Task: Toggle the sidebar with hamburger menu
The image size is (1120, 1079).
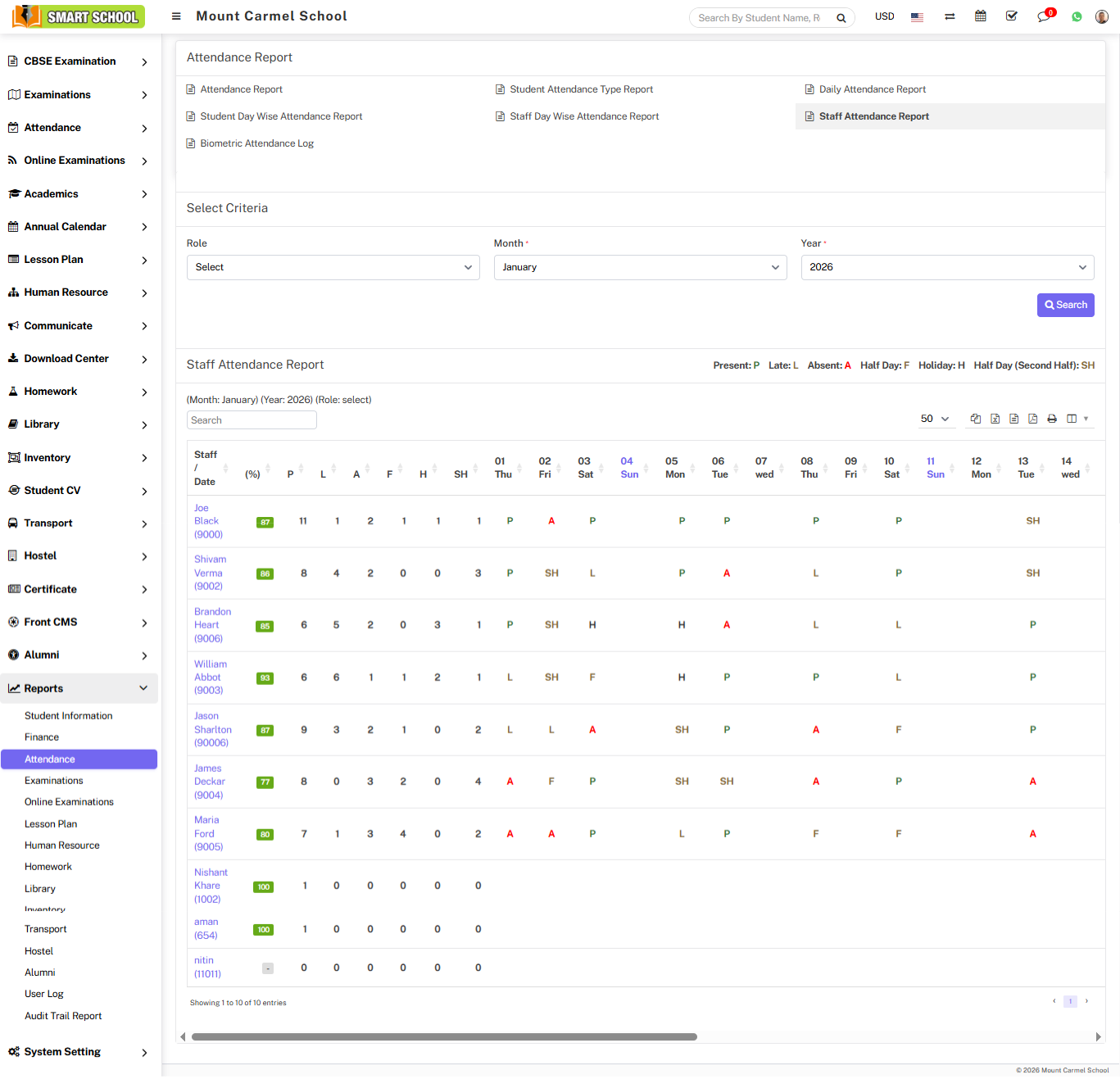Action: pos(176,16)
